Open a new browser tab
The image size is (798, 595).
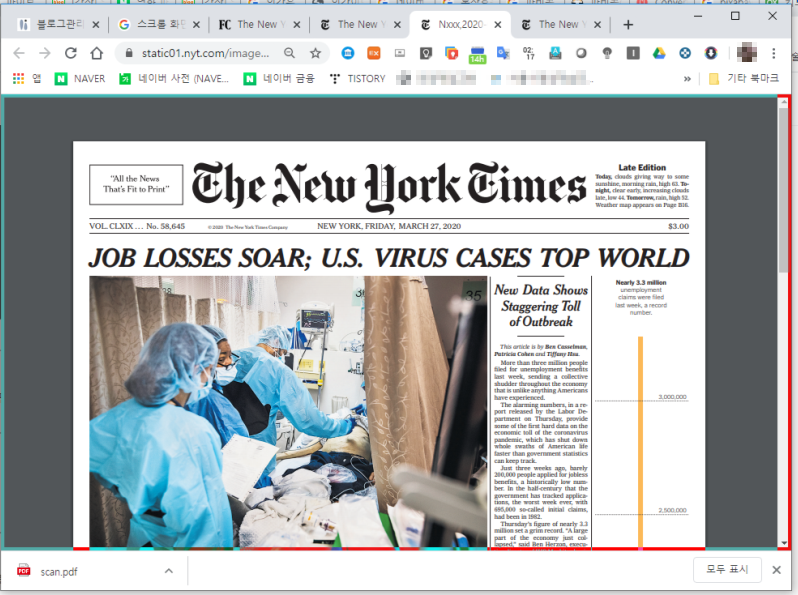(628, 24)
